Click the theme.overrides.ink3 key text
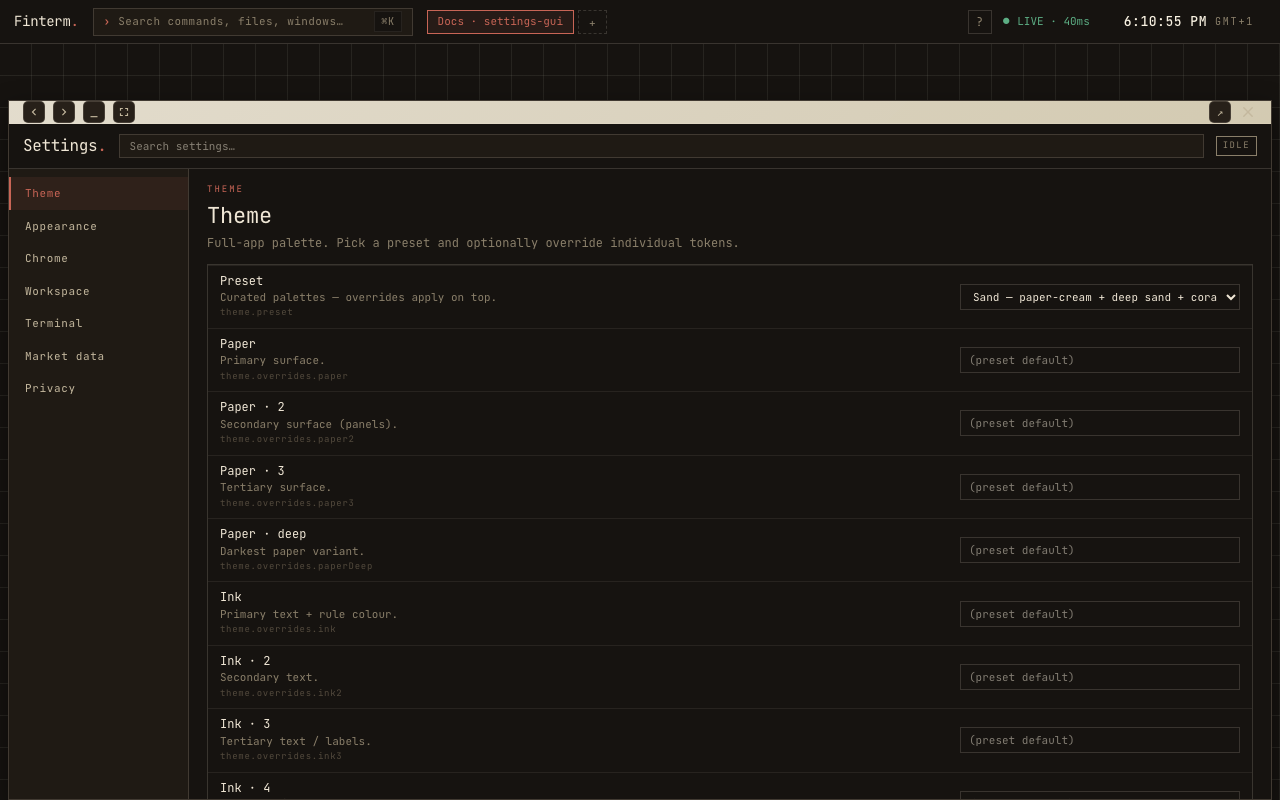The image size is (1280, 800). coord(281,756)
